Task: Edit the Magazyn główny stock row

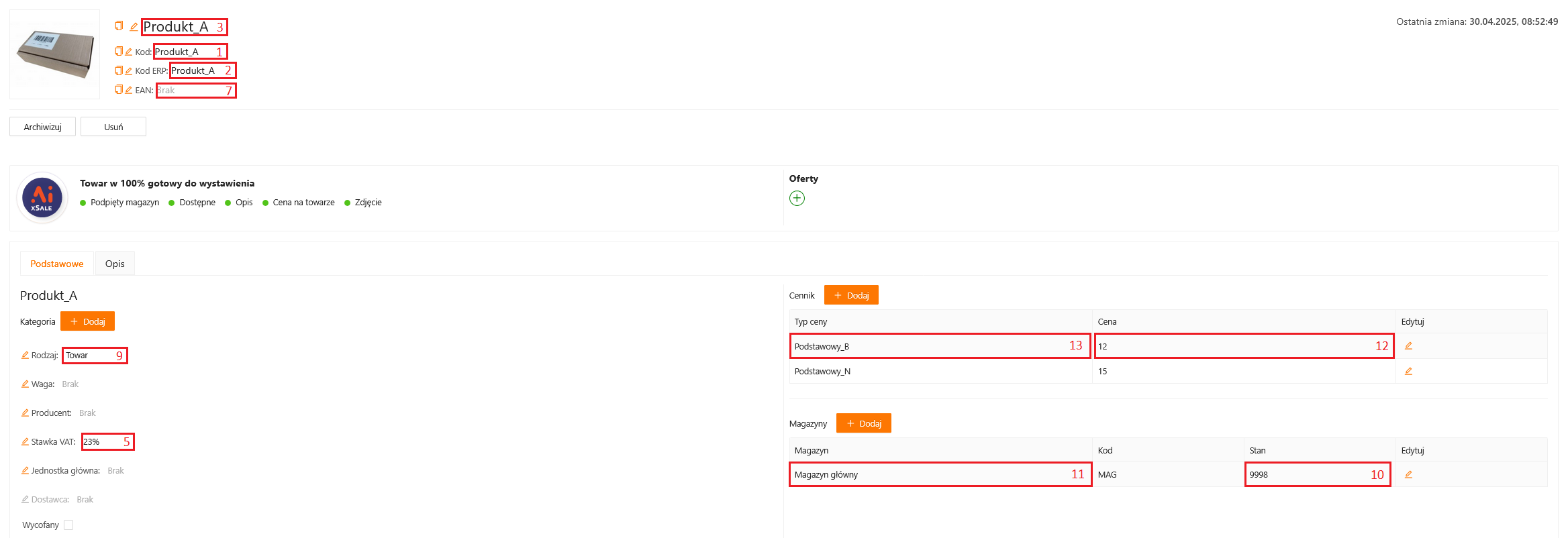Action: pos(1408,474)
